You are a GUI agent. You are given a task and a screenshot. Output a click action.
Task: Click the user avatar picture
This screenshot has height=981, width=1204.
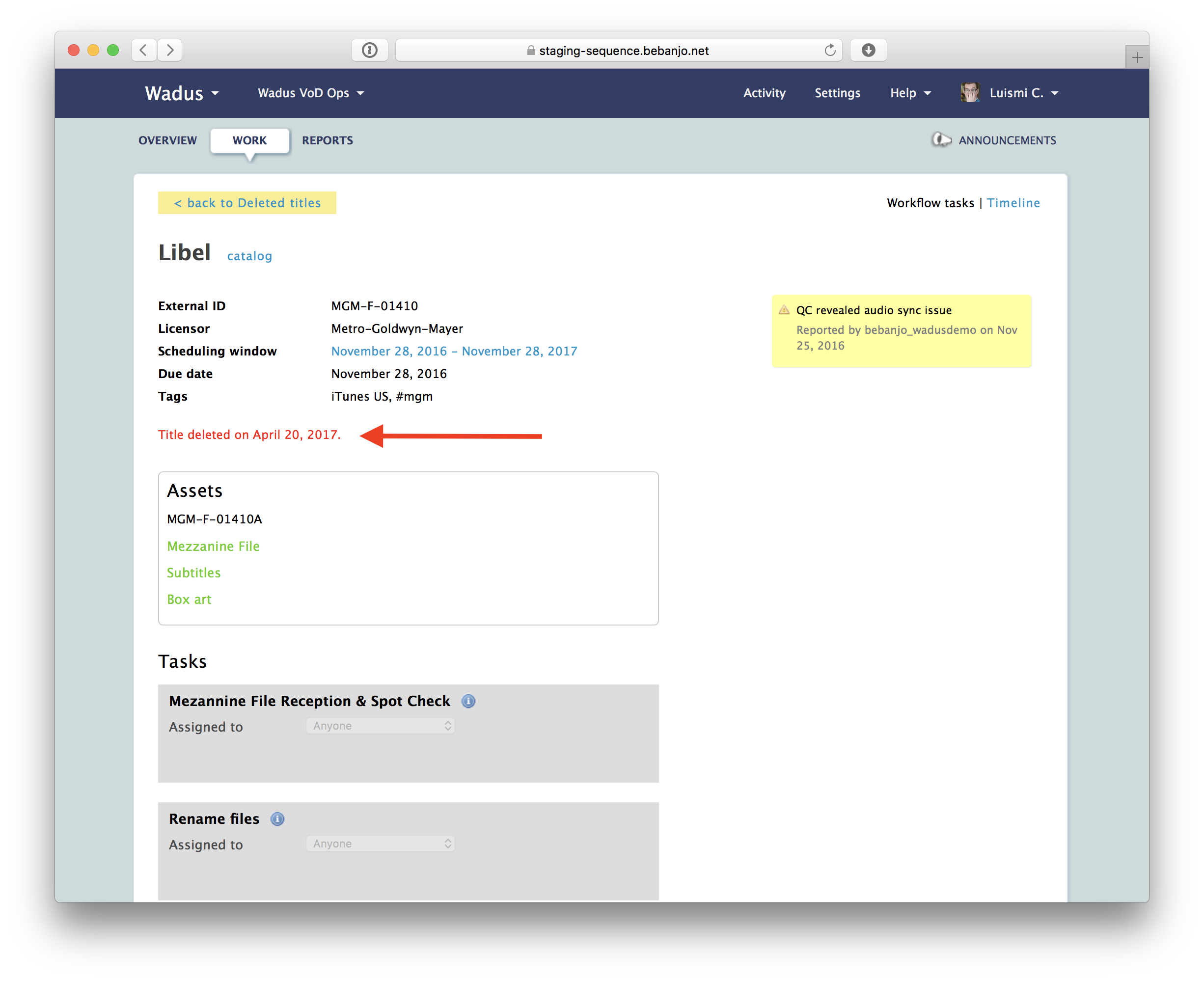[x=970, y=93]
